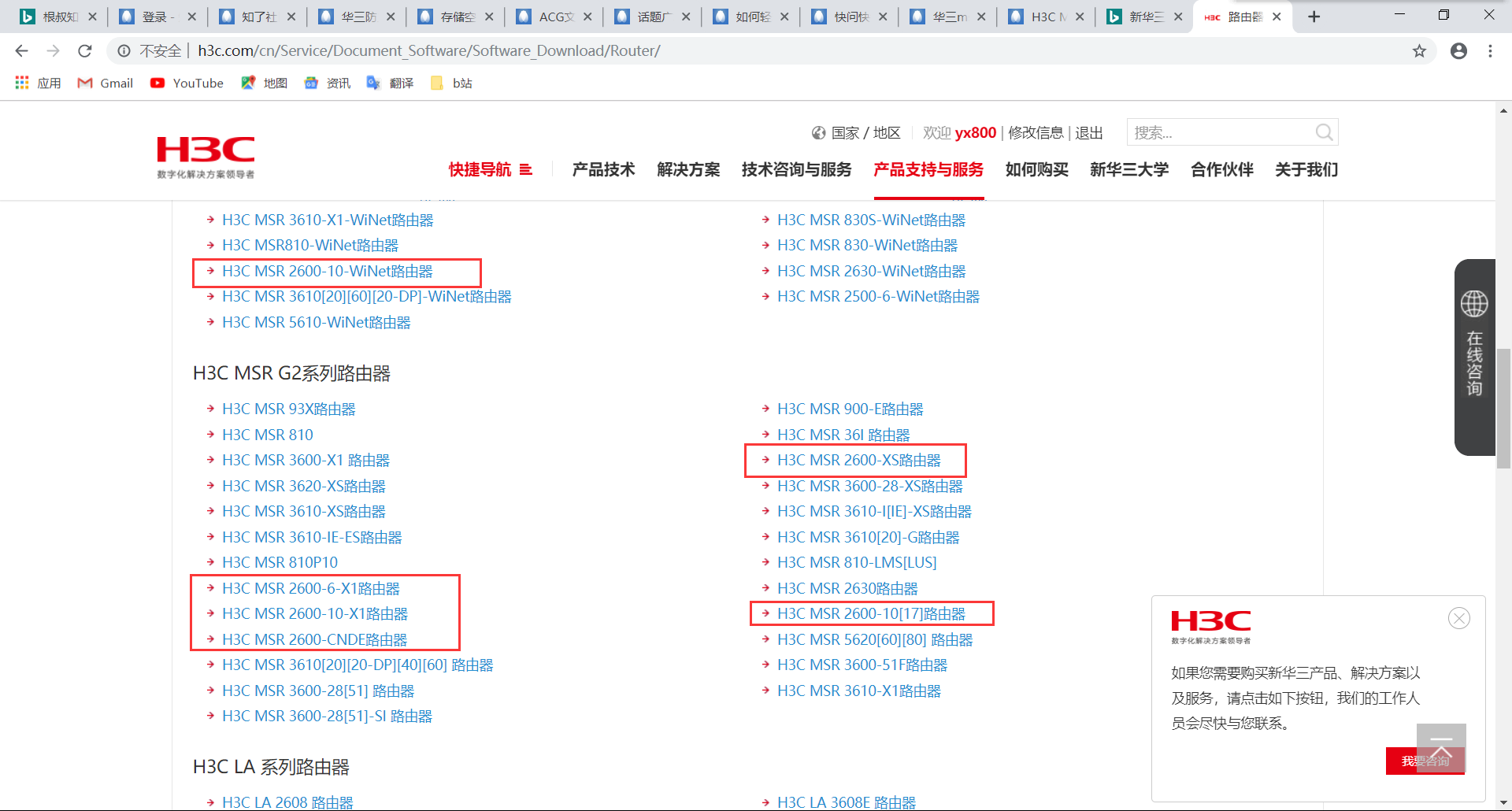Open H3C MSR 2630路由器 link

pyautogui.click(x=848, y=589)
